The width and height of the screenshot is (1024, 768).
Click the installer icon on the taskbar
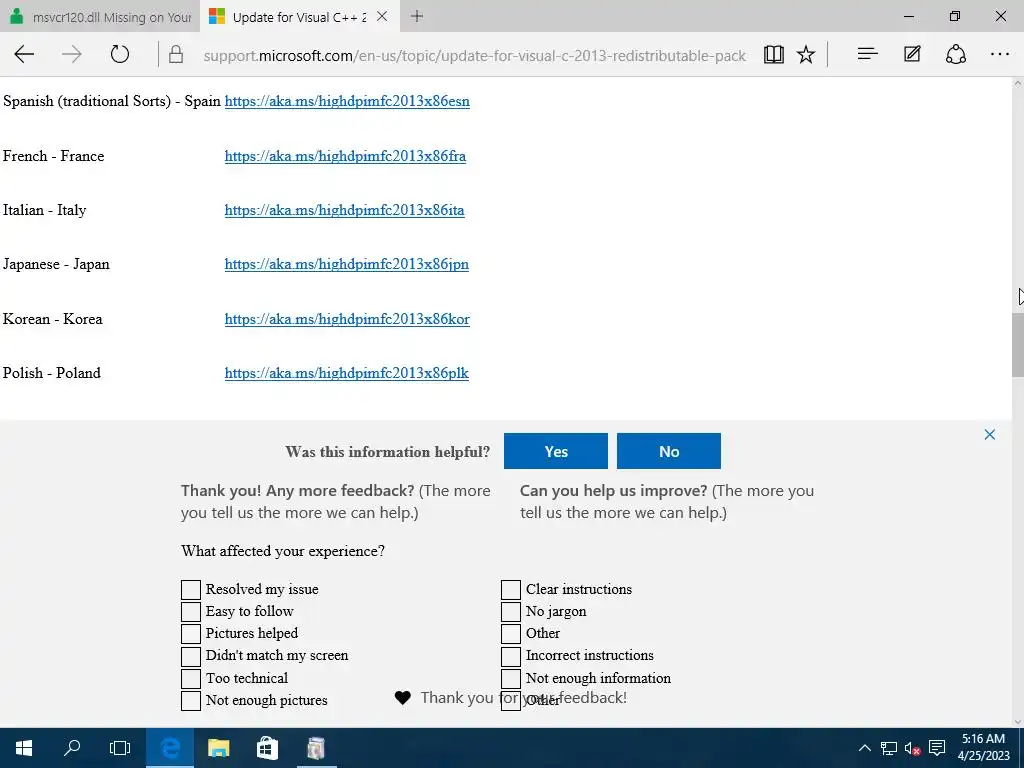(x=315, y=748)
